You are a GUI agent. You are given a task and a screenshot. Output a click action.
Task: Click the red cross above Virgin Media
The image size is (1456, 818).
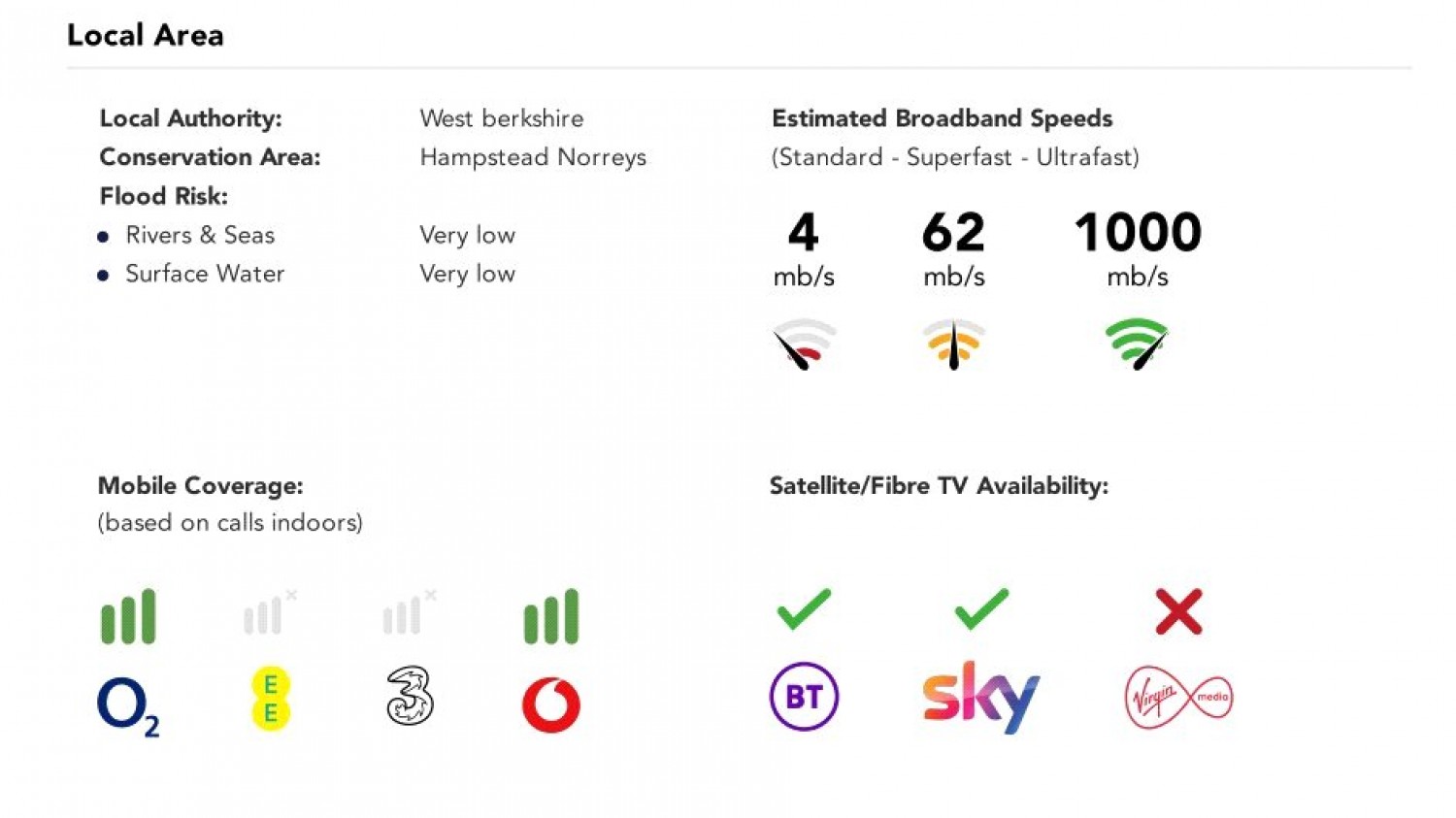tap(1178, 611)
